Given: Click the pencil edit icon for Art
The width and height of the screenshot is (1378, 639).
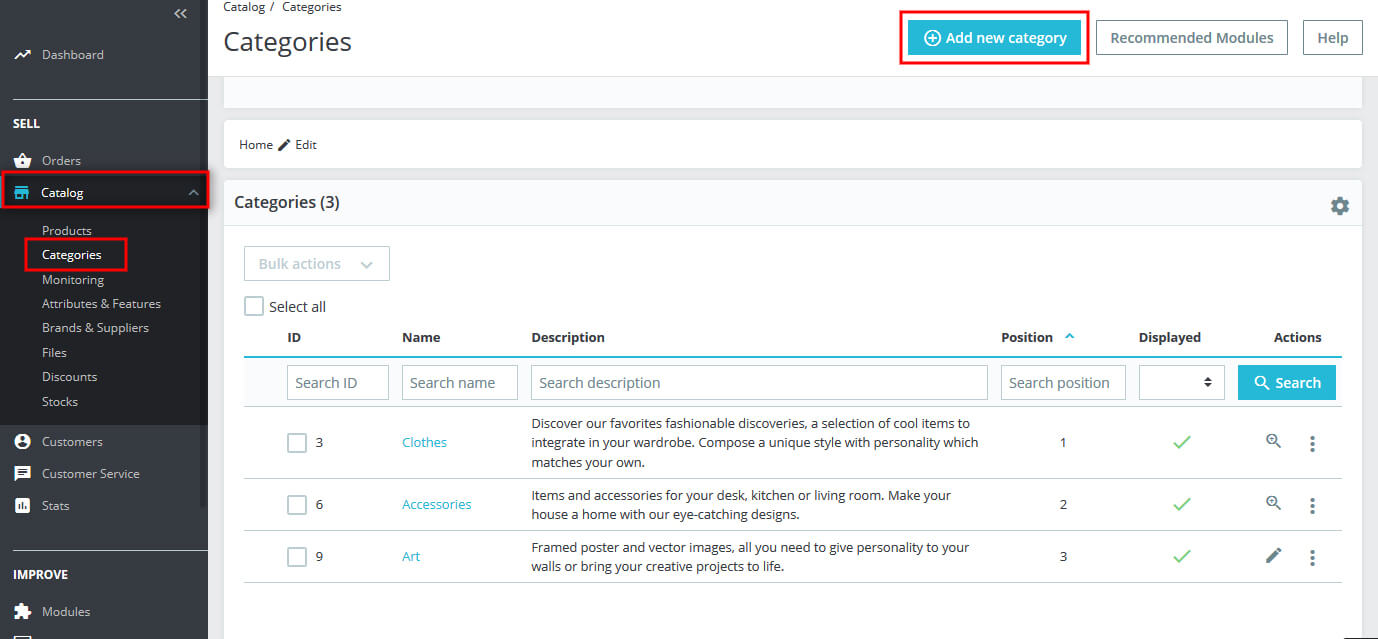Looking at the screenshot, I should (1273, 556).
